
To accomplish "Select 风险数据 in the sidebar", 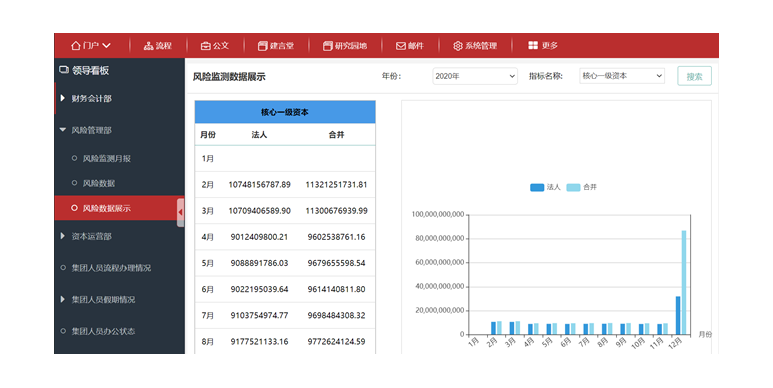I will pyautogui.click(x=99, y=183).
